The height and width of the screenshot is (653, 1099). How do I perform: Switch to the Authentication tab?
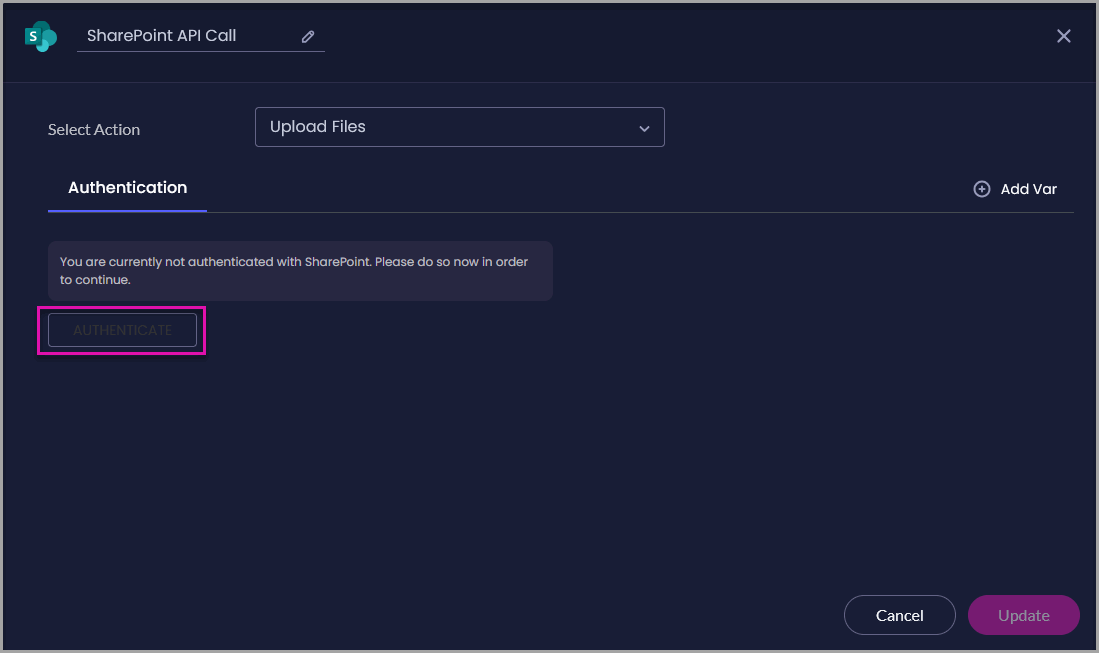coord(128,188)
